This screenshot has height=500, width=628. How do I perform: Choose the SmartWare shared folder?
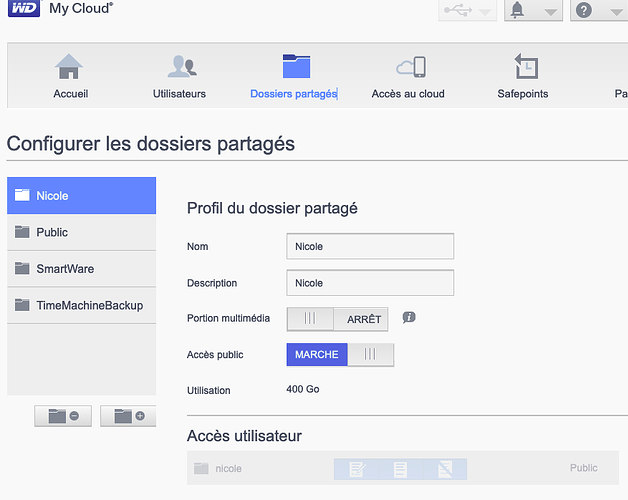coord(81,269)
